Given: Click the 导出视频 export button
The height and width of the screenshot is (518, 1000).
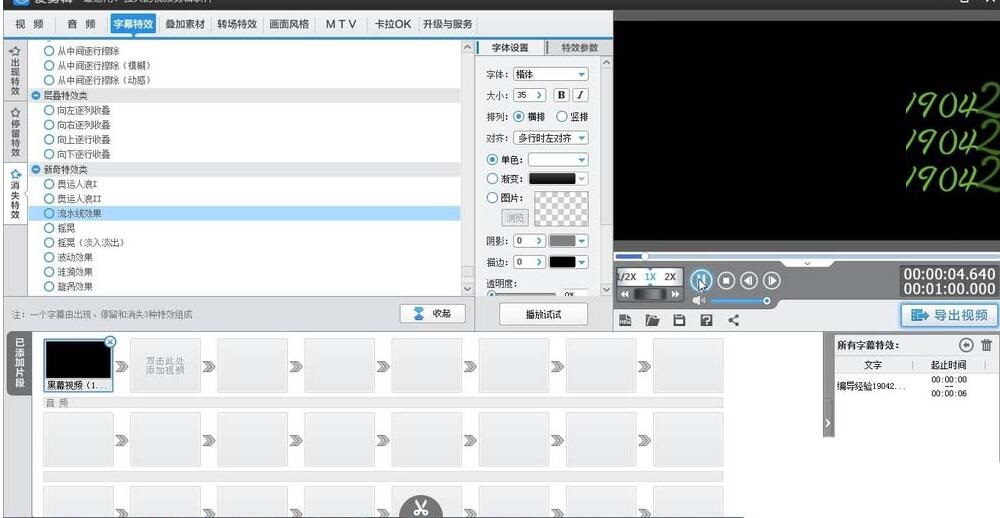Looking at the screenshot, I should (949, 315).
